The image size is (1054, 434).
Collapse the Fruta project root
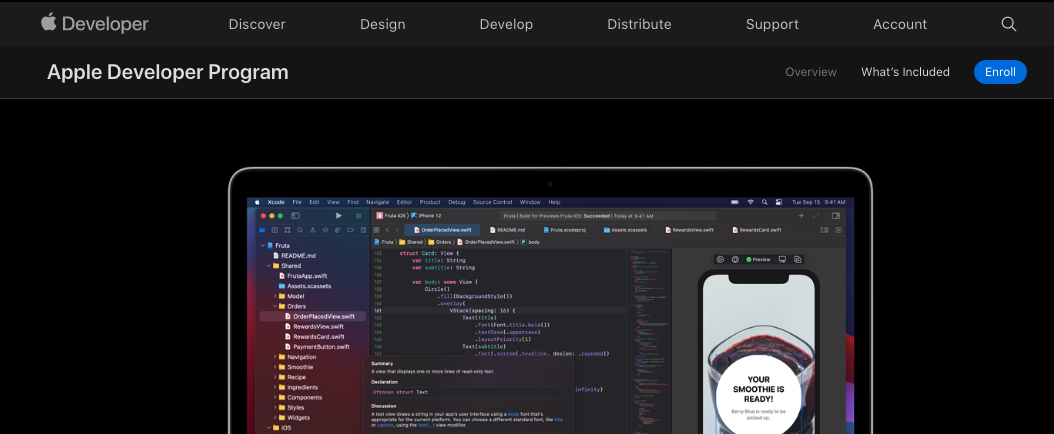pos(263,246)
